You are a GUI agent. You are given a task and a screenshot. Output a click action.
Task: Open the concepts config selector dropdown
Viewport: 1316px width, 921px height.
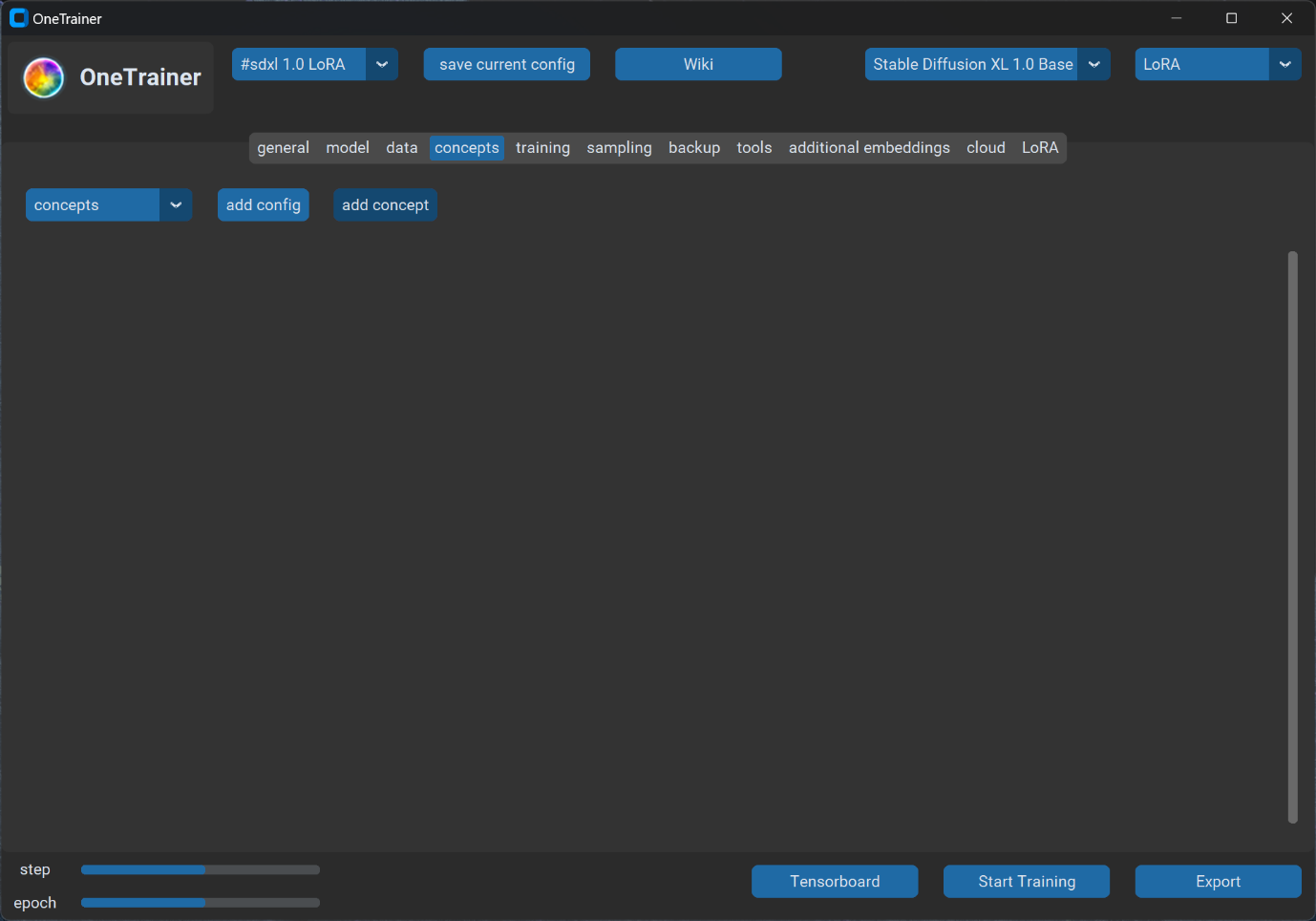(176, 204)
